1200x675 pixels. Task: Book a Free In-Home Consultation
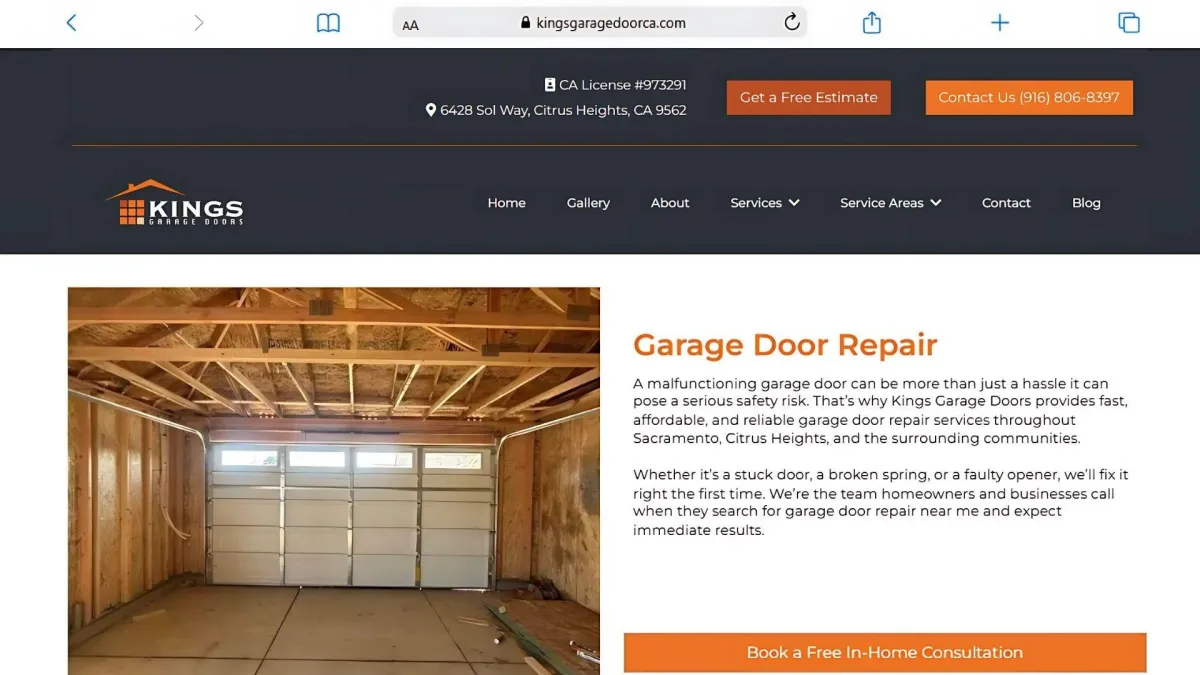[x=885, y=652]
